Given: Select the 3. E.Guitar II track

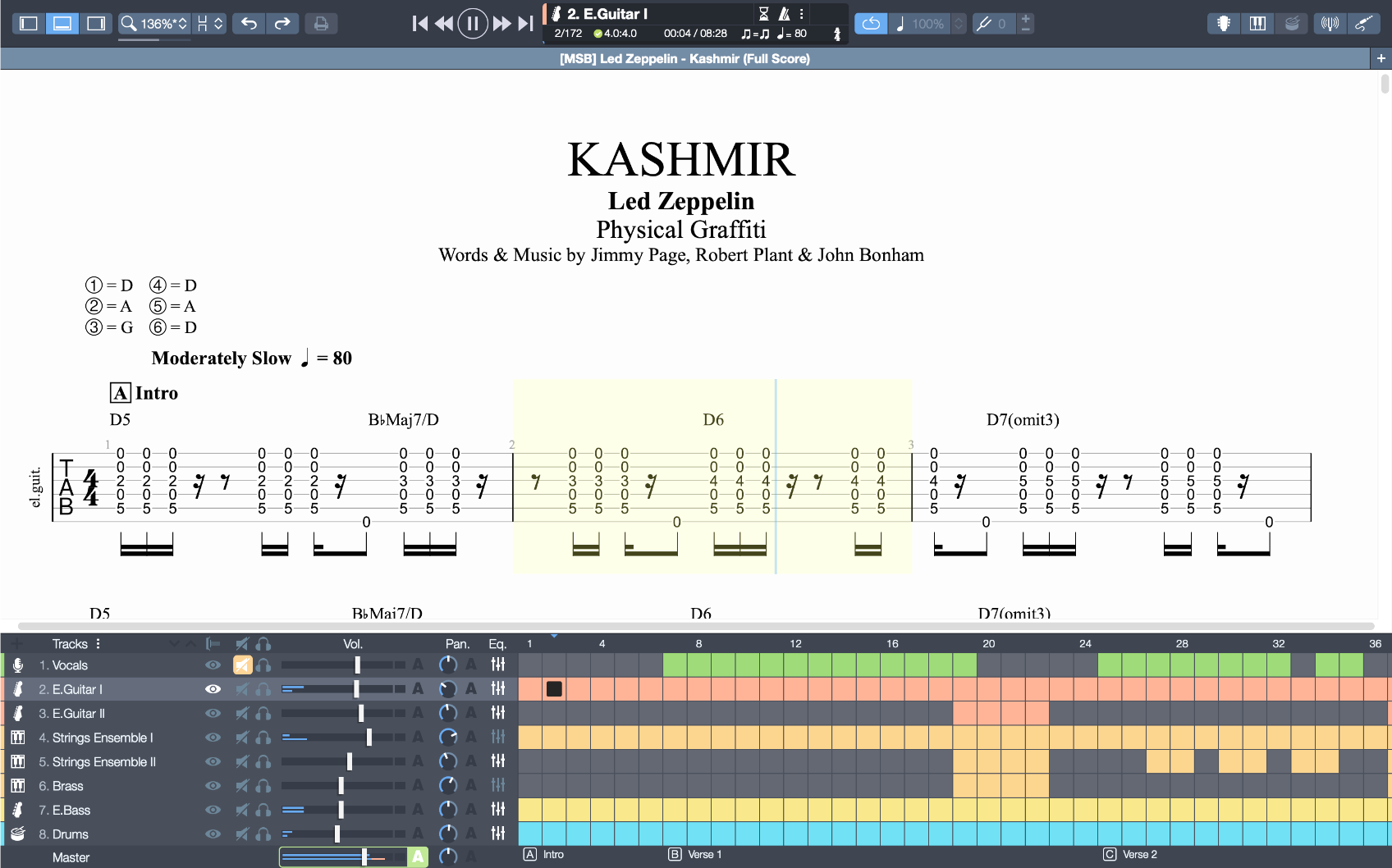Looking at the screenshot, I should point(71,714).
